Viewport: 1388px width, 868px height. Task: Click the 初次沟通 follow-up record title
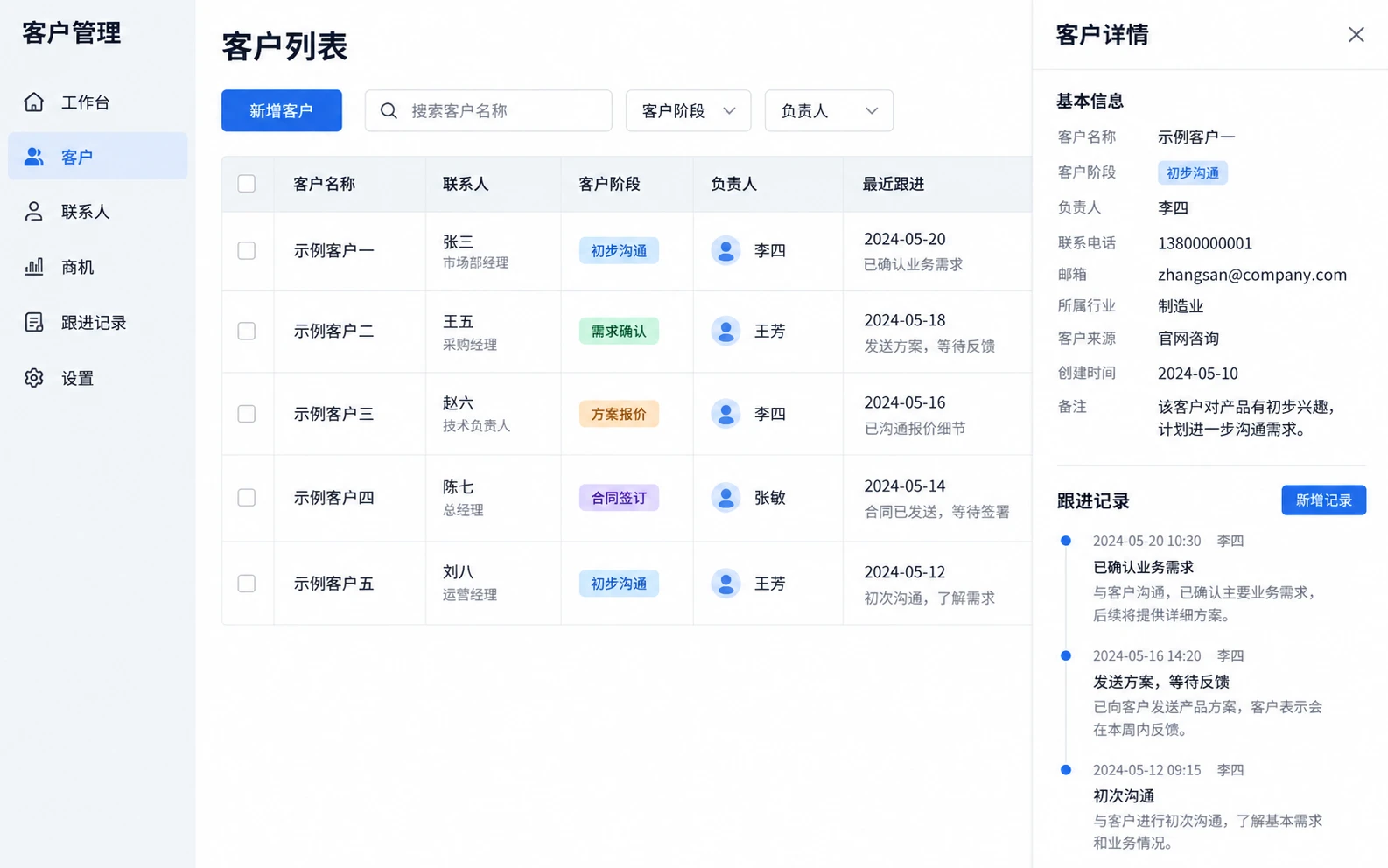[1124, 796]
